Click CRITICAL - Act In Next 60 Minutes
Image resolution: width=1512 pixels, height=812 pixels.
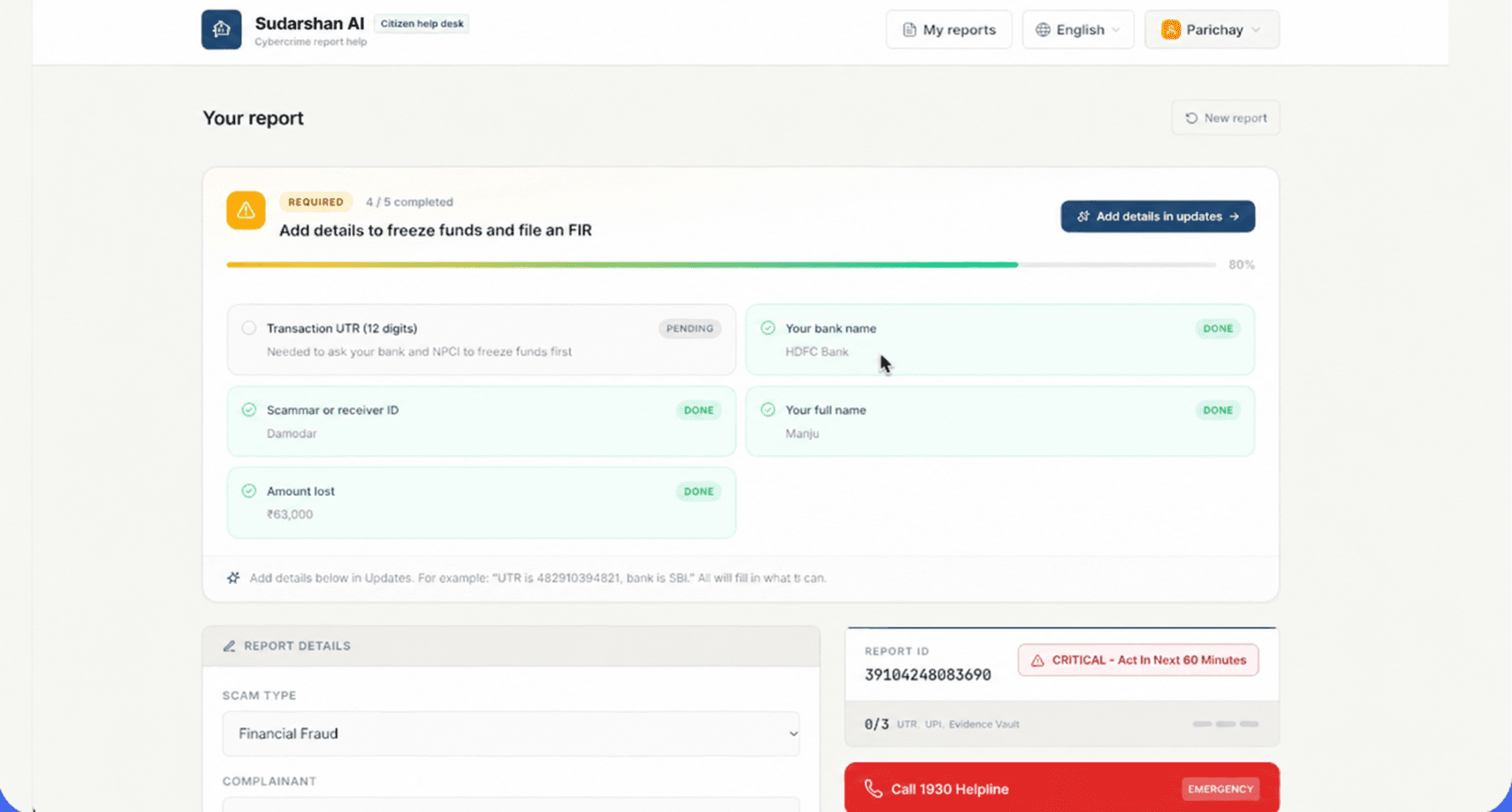[1138, 660]
